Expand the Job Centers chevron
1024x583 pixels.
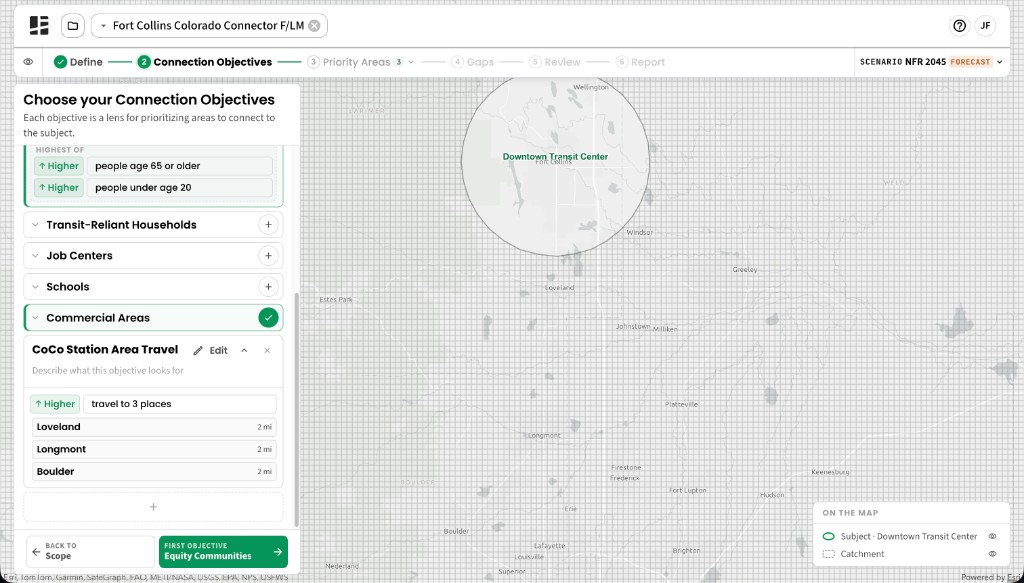(35, 255)
